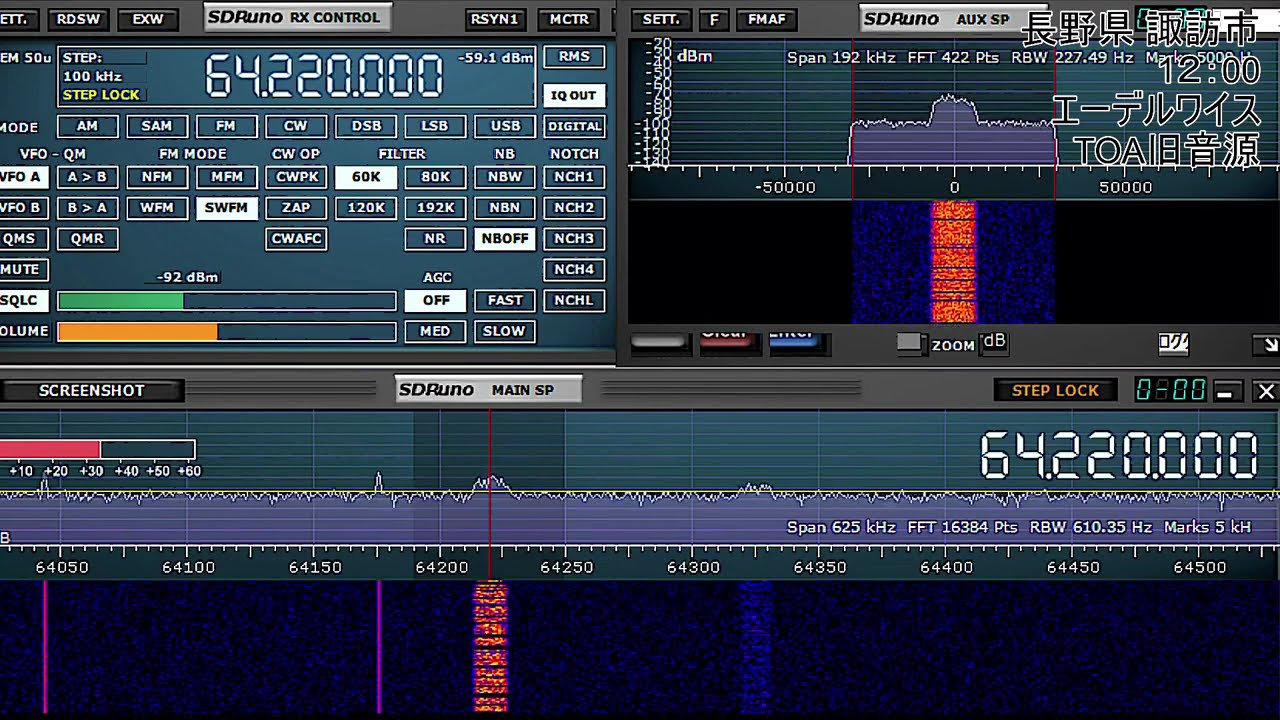1280x720 pixels.
Task: Choose the NFM FM mode
Action: click(x=157, y=177)
